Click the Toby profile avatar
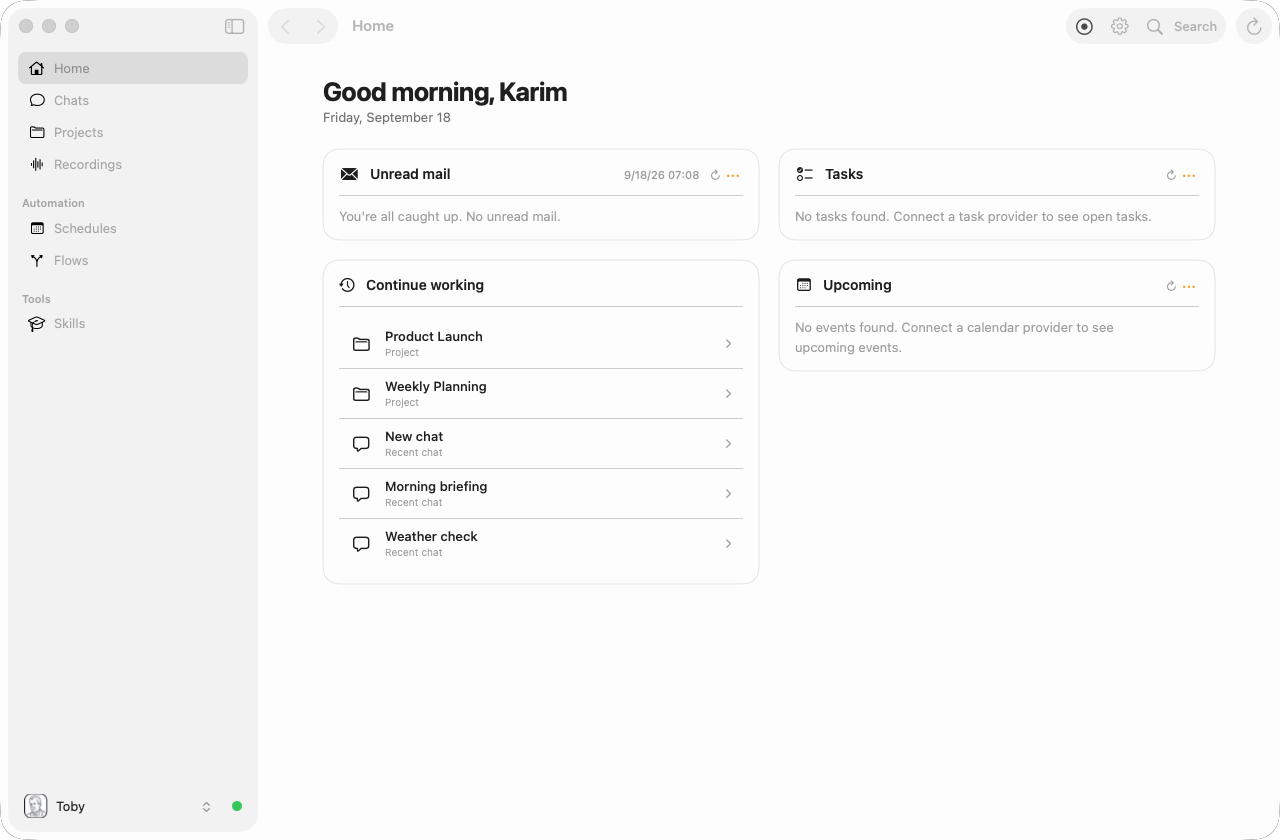Viewport: 1280px width, 840px height. click(x=36, y=806)
